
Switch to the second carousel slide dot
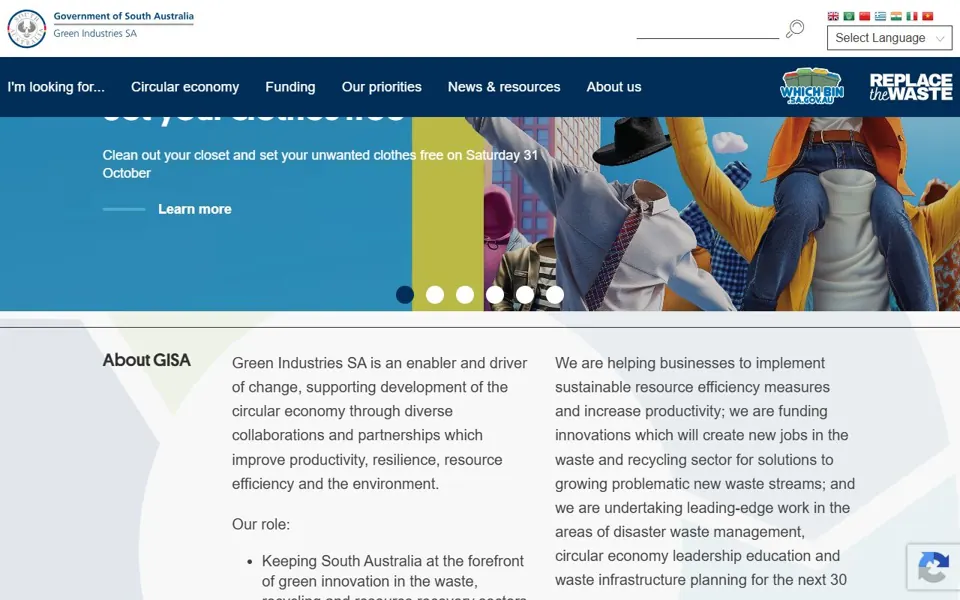435,294
